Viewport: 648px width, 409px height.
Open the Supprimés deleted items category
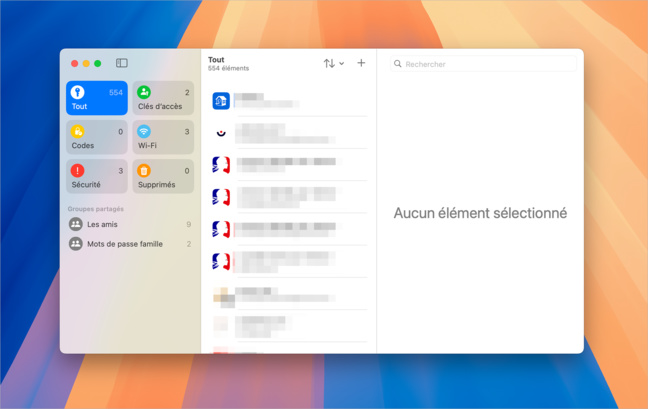click(163, 177)
